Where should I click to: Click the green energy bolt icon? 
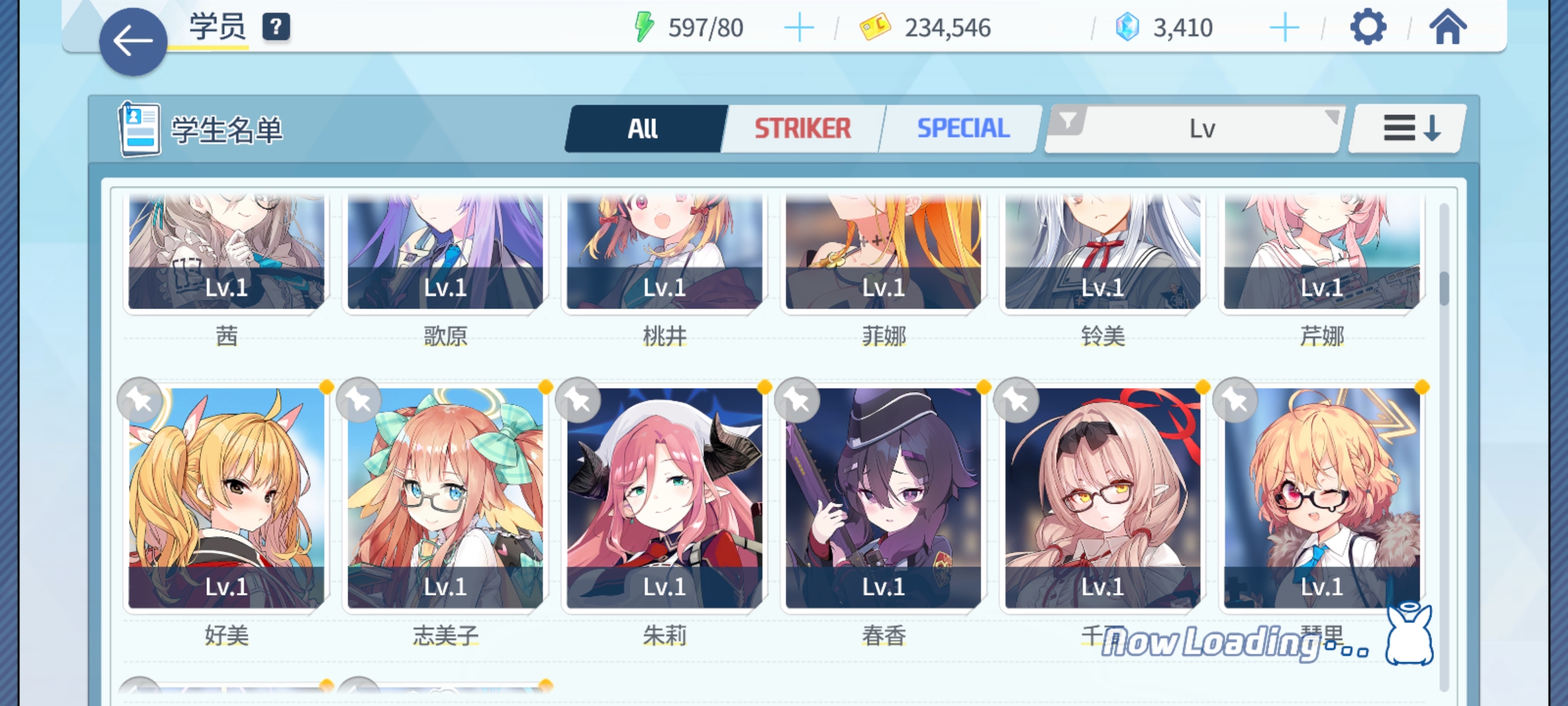click(644, 27)
